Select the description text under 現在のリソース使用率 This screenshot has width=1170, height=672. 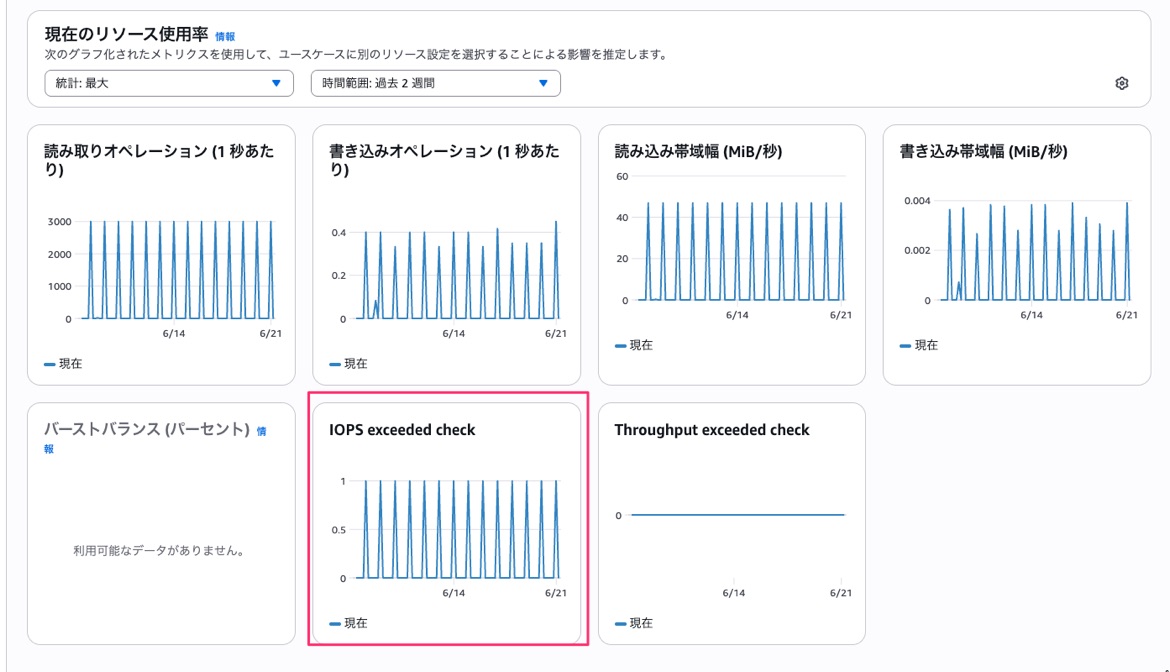click(x=357, y=54)
